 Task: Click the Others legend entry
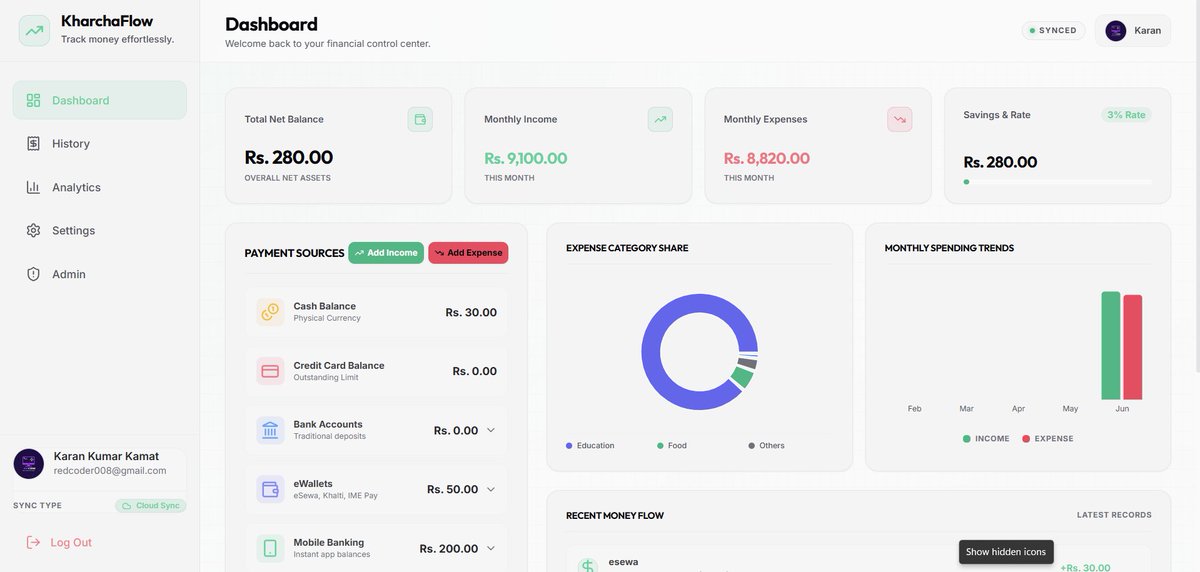(x=766, y=445)
